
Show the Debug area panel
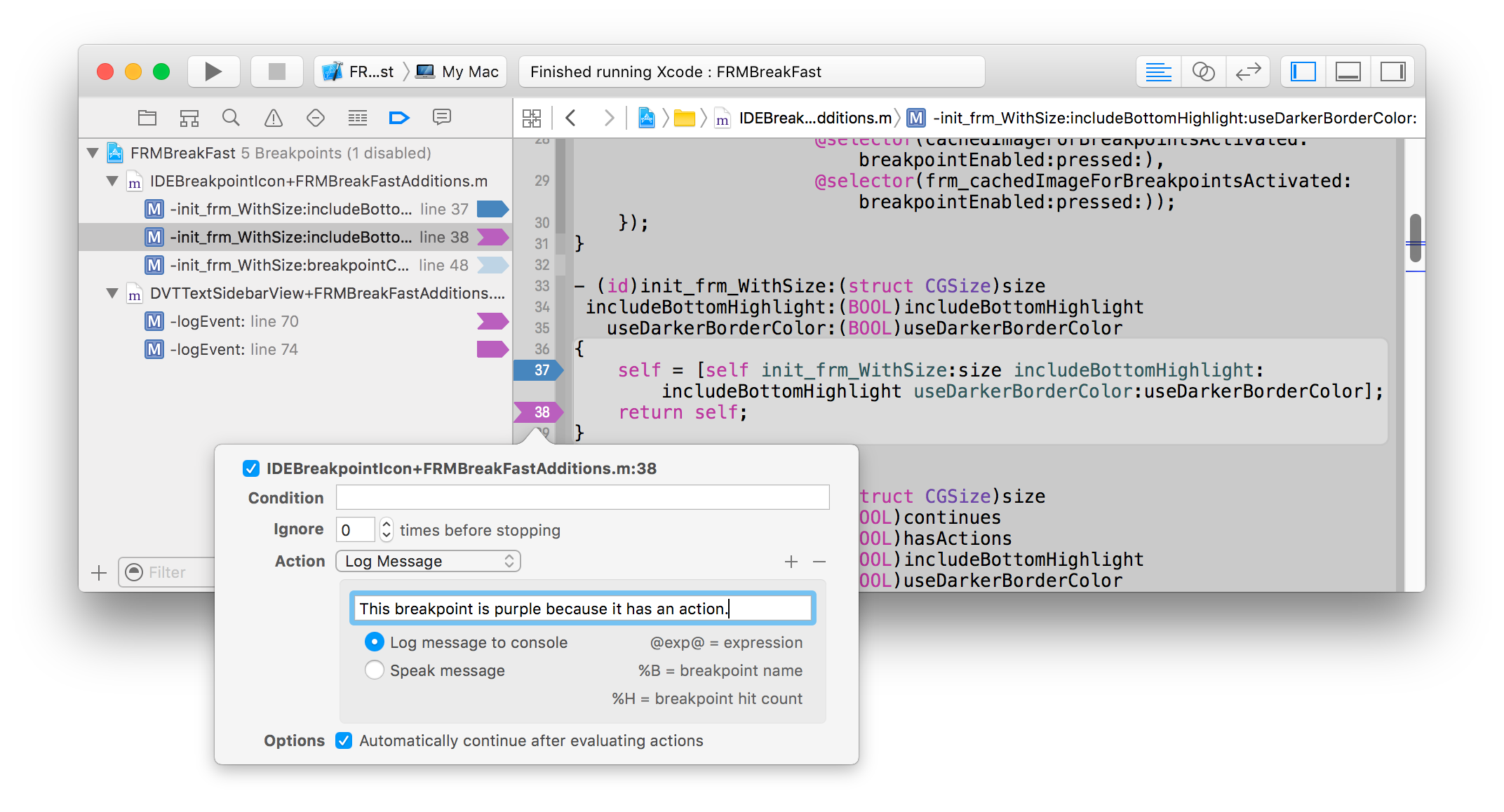pyautogui.click(x=1348, y=72)
